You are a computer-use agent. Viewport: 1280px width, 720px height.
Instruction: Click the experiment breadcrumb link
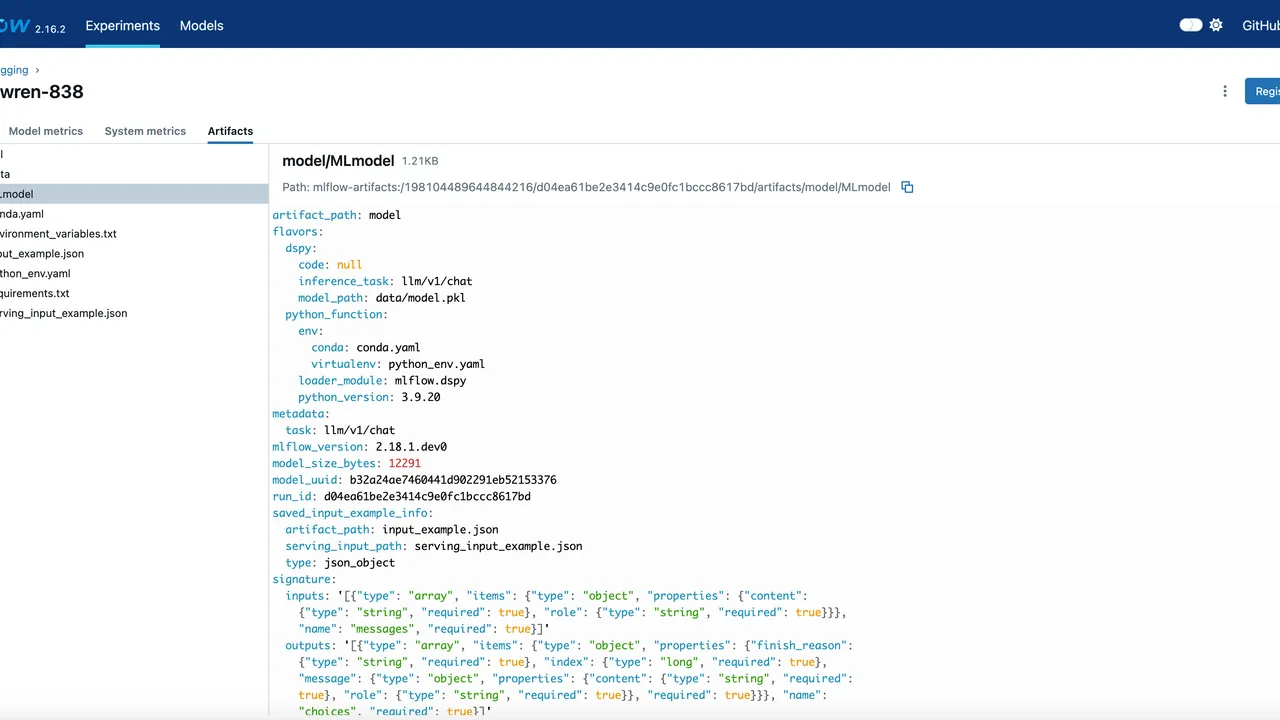14,70
